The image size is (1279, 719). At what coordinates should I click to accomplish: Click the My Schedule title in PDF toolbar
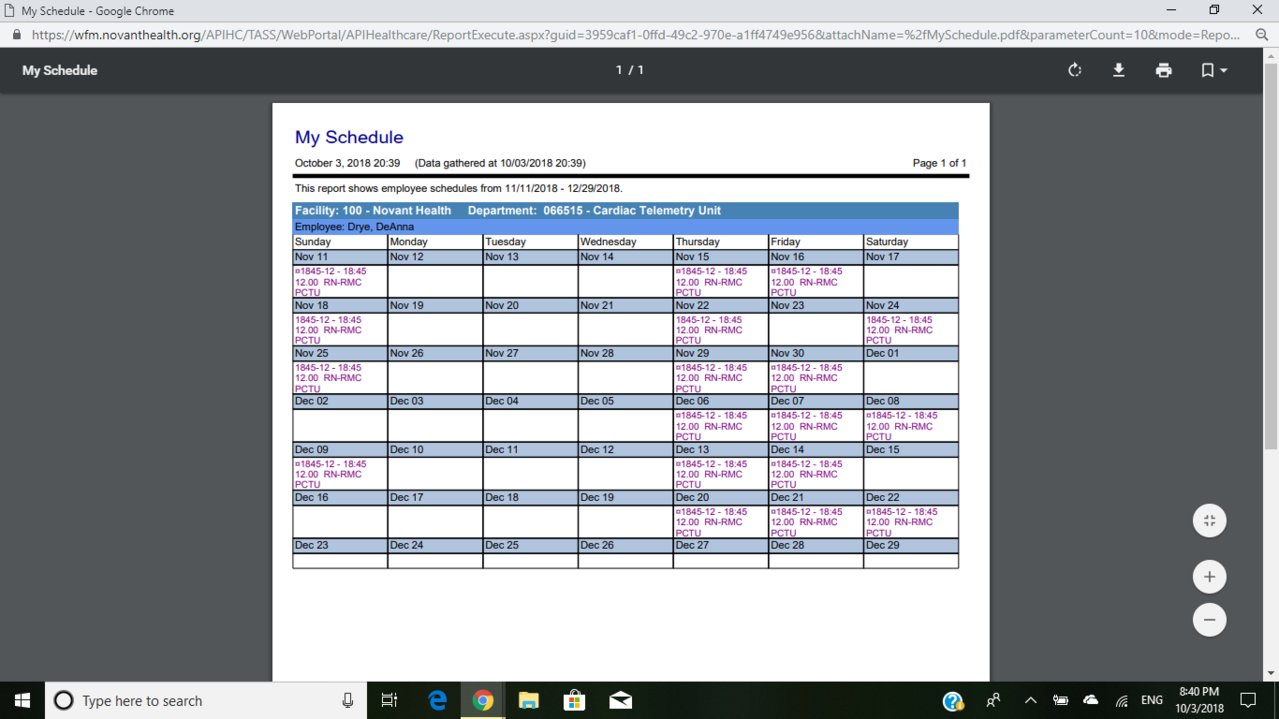(x=60, y=70)
